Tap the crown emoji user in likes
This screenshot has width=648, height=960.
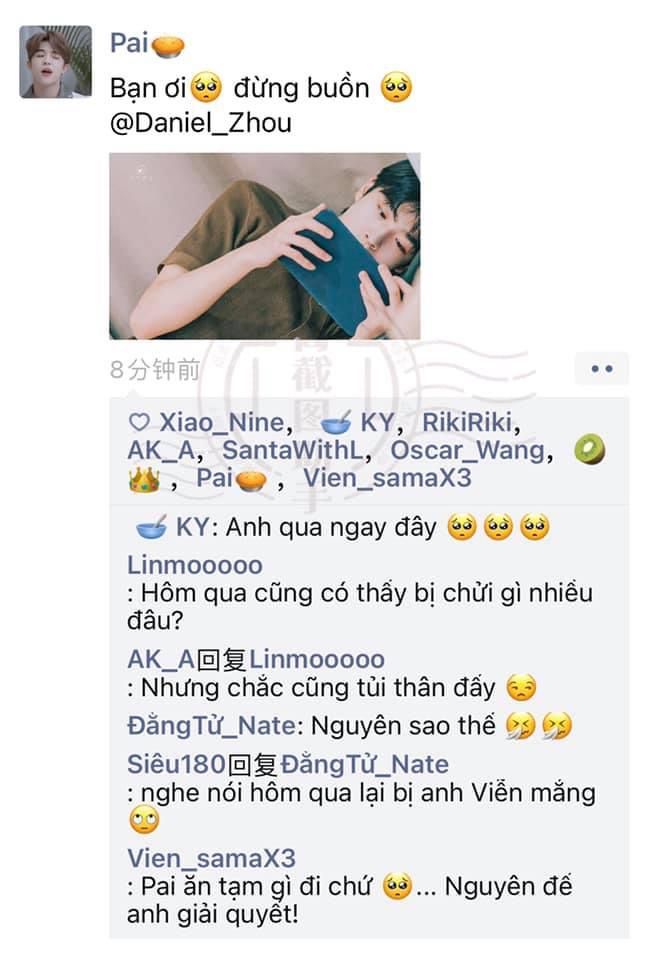(x=144, y=479)
